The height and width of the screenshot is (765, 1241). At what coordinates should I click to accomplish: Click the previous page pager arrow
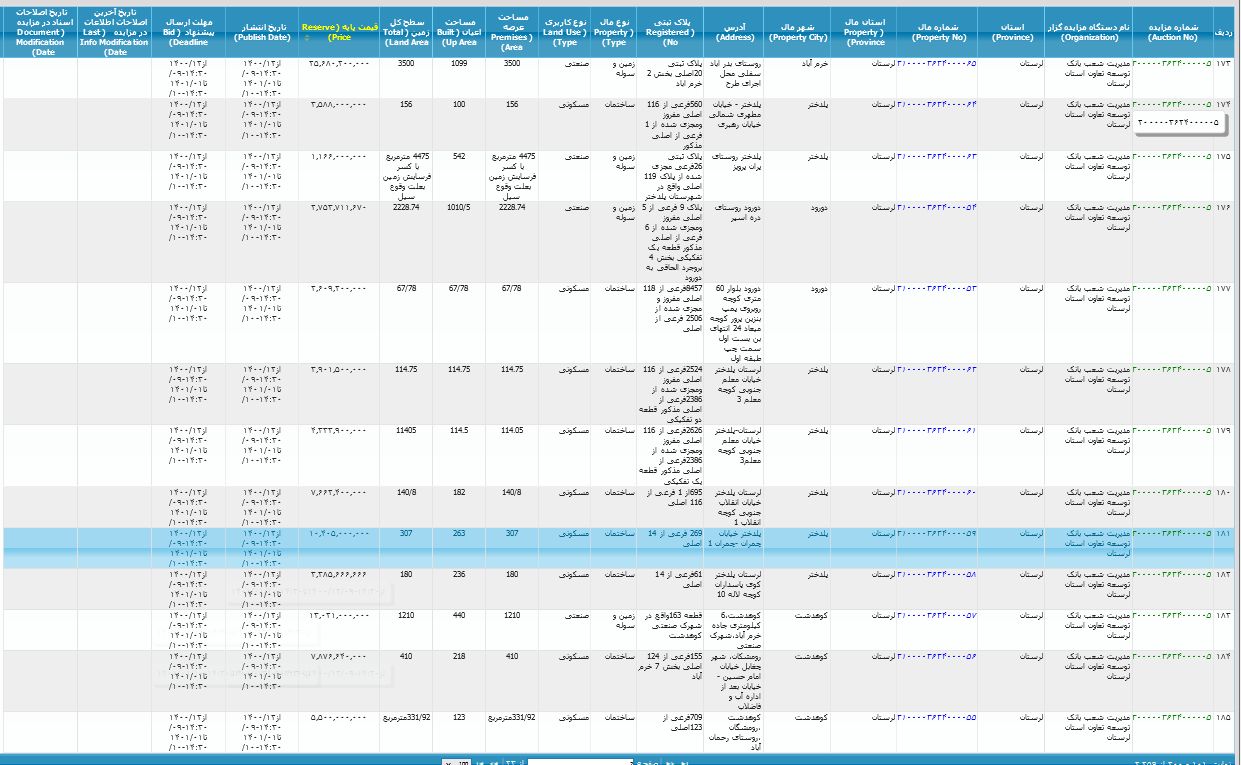[670, 762]
